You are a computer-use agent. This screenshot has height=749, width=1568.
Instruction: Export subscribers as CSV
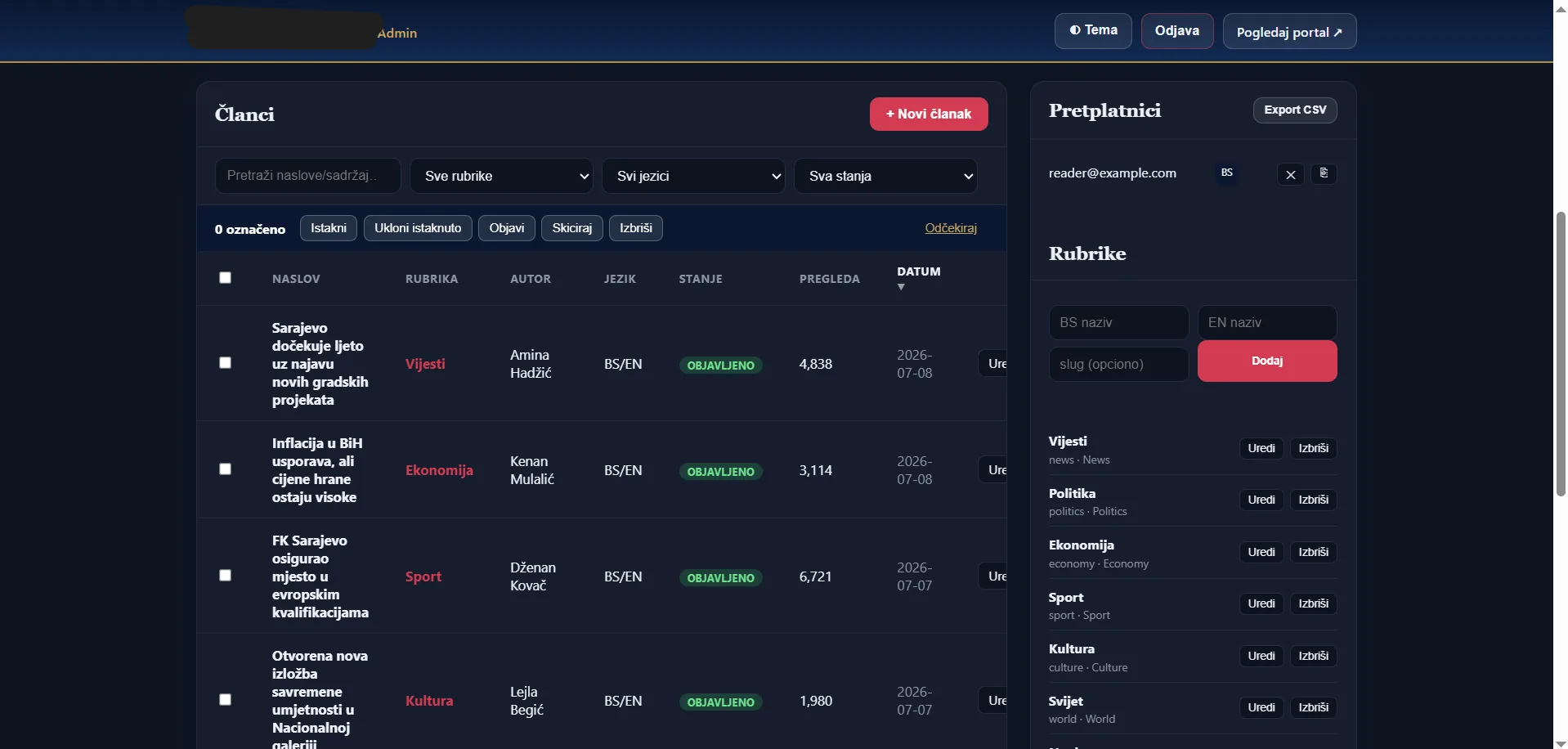tap(1295, 110)
